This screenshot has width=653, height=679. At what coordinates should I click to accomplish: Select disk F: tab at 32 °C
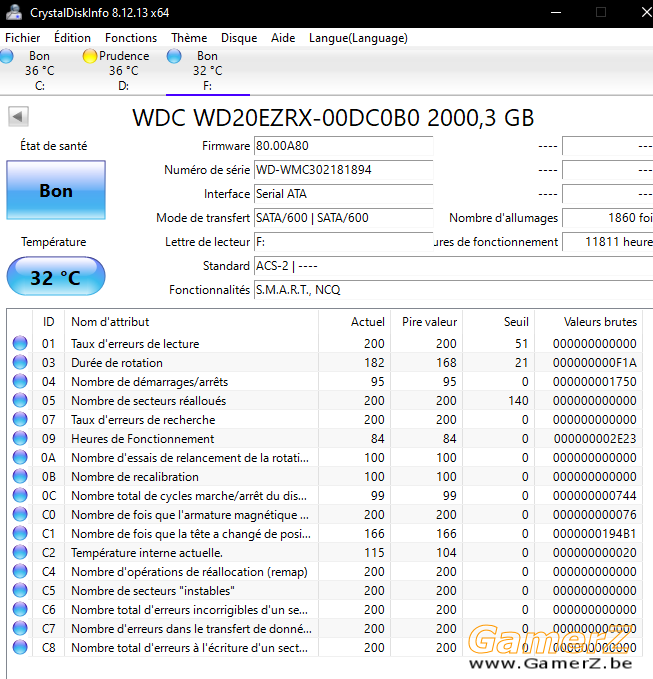pos(208,71)
